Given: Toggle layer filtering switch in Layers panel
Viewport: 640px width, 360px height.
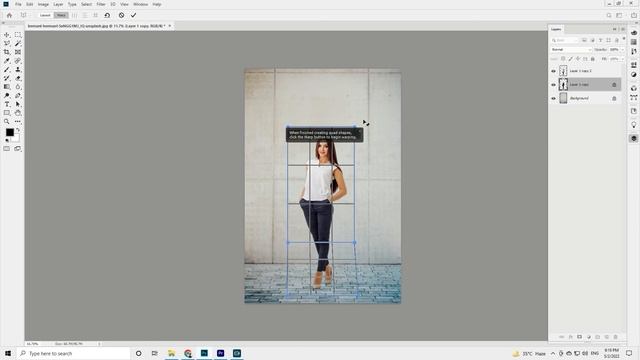Looking at the screenshot, I should coord(624,39).
